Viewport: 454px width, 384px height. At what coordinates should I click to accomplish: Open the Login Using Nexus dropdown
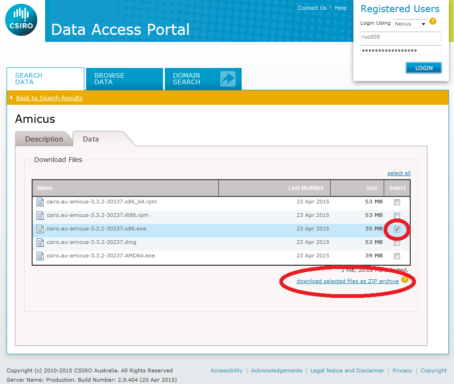click(x=410, y=24)
